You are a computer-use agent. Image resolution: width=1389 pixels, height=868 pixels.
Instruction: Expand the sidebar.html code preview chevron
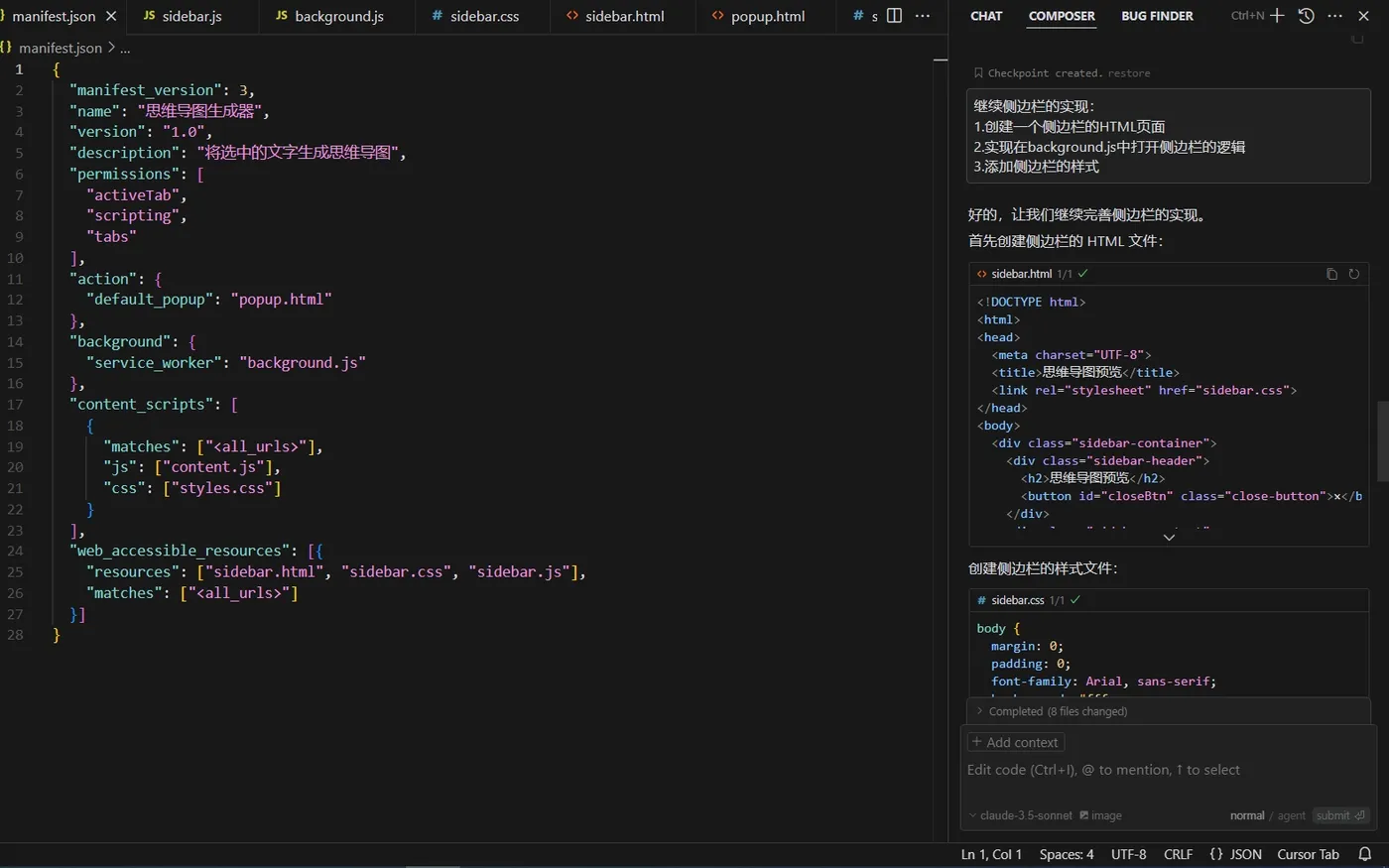click(x=1169, y=537)
